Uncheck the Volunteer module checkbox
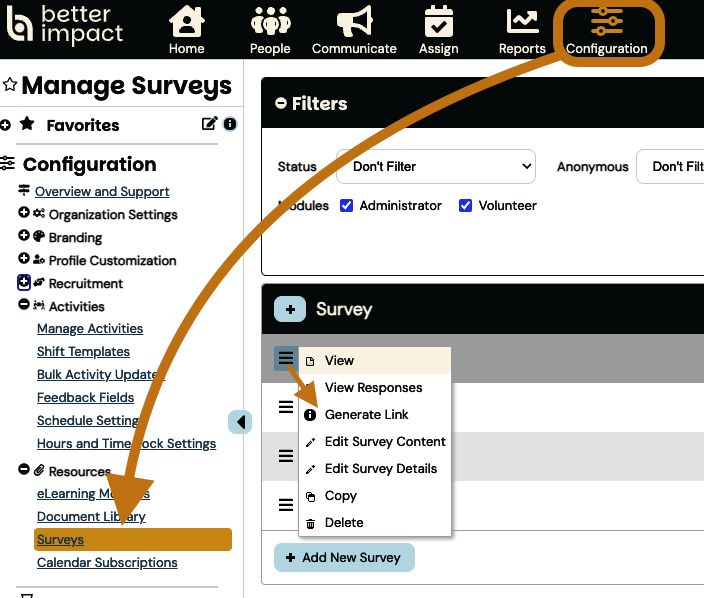The image size is (704, 598). [466, 206]
